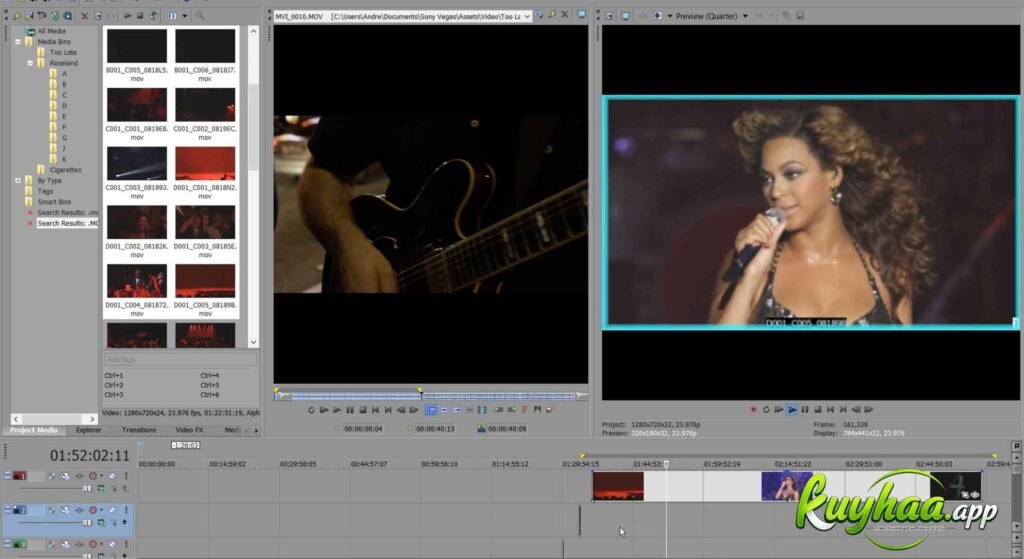Image resolution: width=1024 pixels, height=559 pixels.
Task: Click the trimmer selection end timecode 00:00:40:13
Action: click(435, 429)
